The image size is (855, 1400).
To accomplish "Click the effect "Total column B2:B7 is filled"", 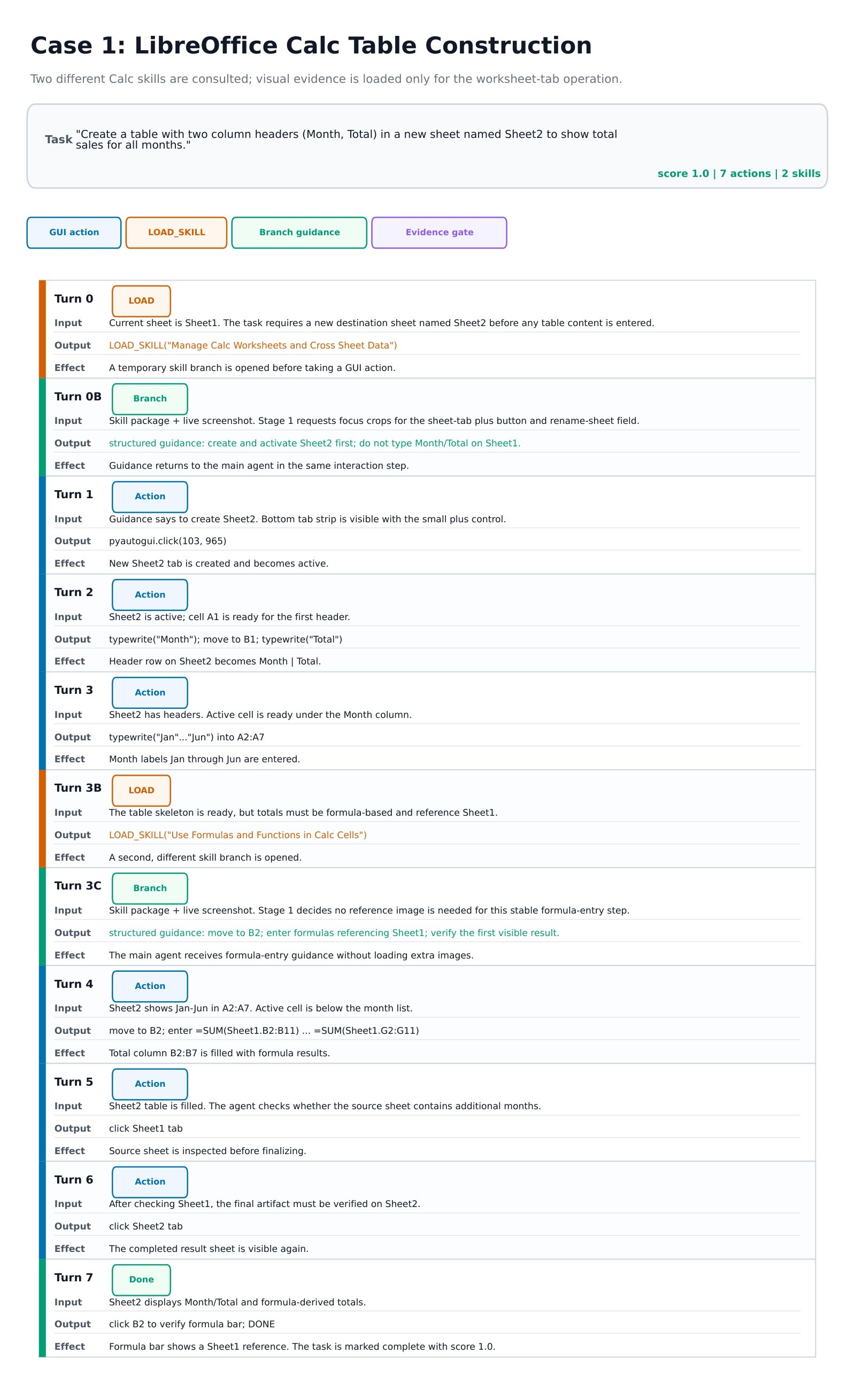I will (x=219, y=1053).
